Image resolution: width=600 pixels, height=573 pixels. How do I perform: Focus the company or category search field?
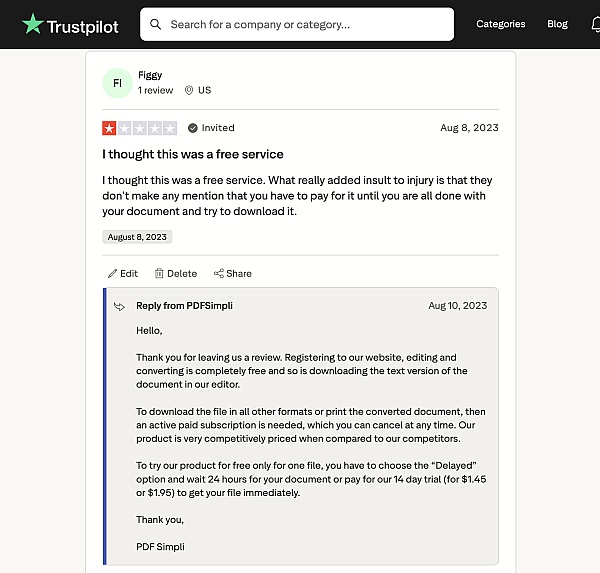[x=300, y=24]
